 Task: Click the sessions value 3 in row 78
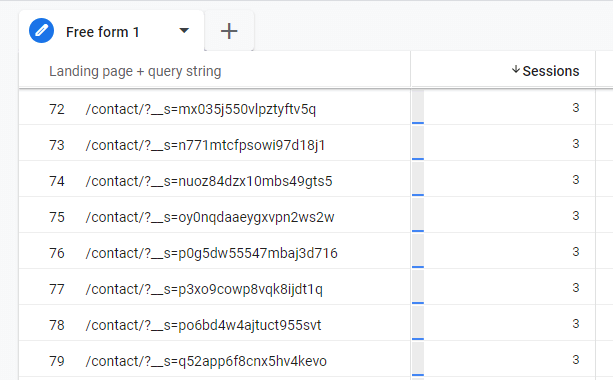575,324
